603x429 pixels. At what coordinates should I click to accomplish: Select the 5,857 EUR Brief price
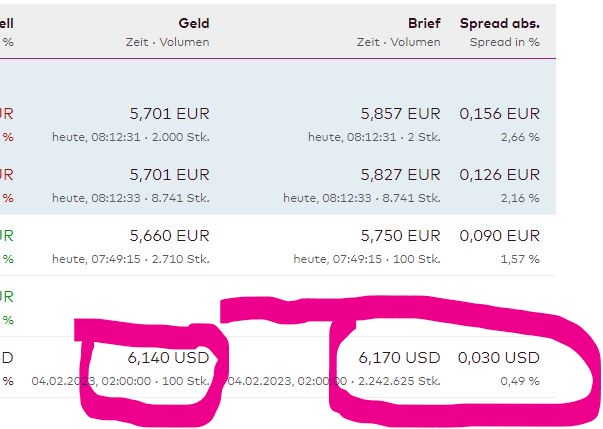point(400,114)
